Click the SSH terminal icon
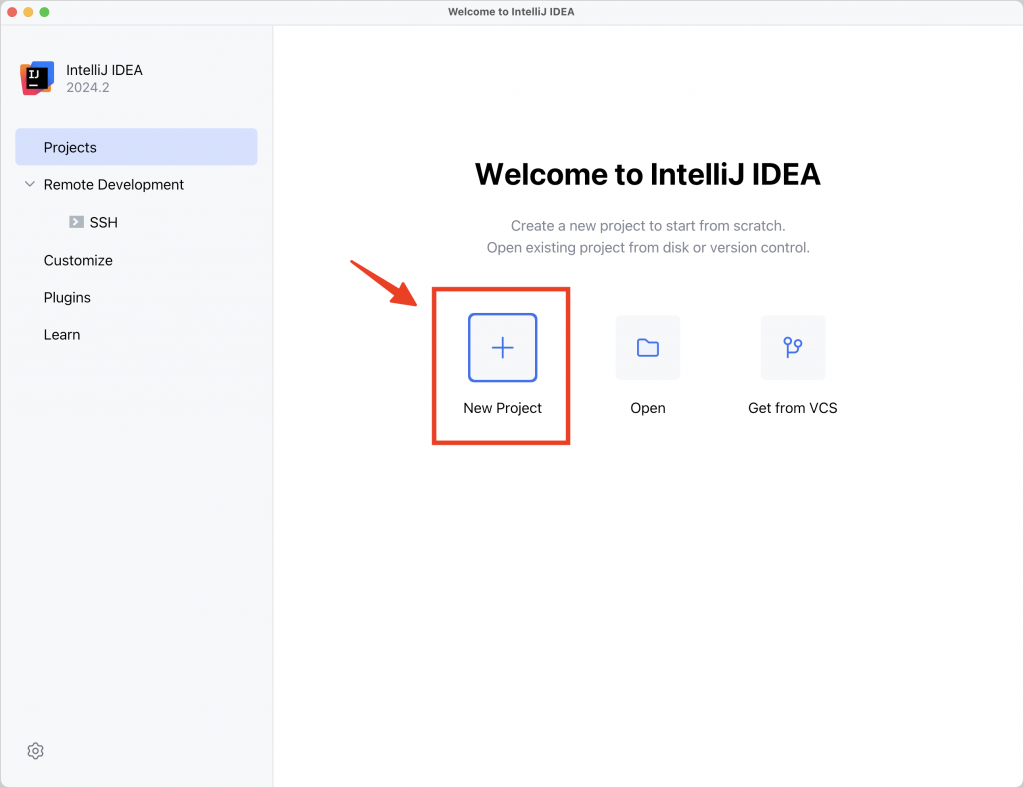 tap(76, 222)
